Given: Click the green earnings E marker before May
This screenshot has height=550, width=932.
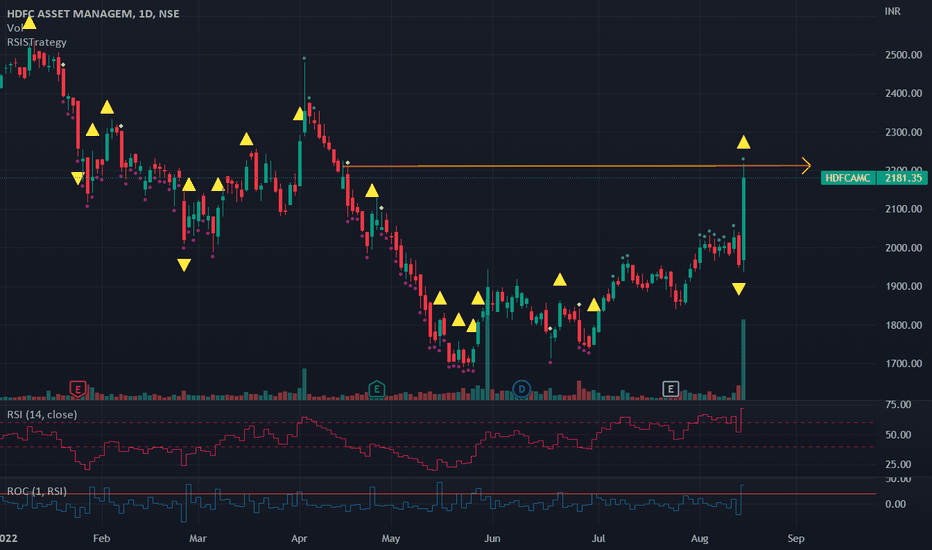Looking at the screenshot, I should 376,389.
